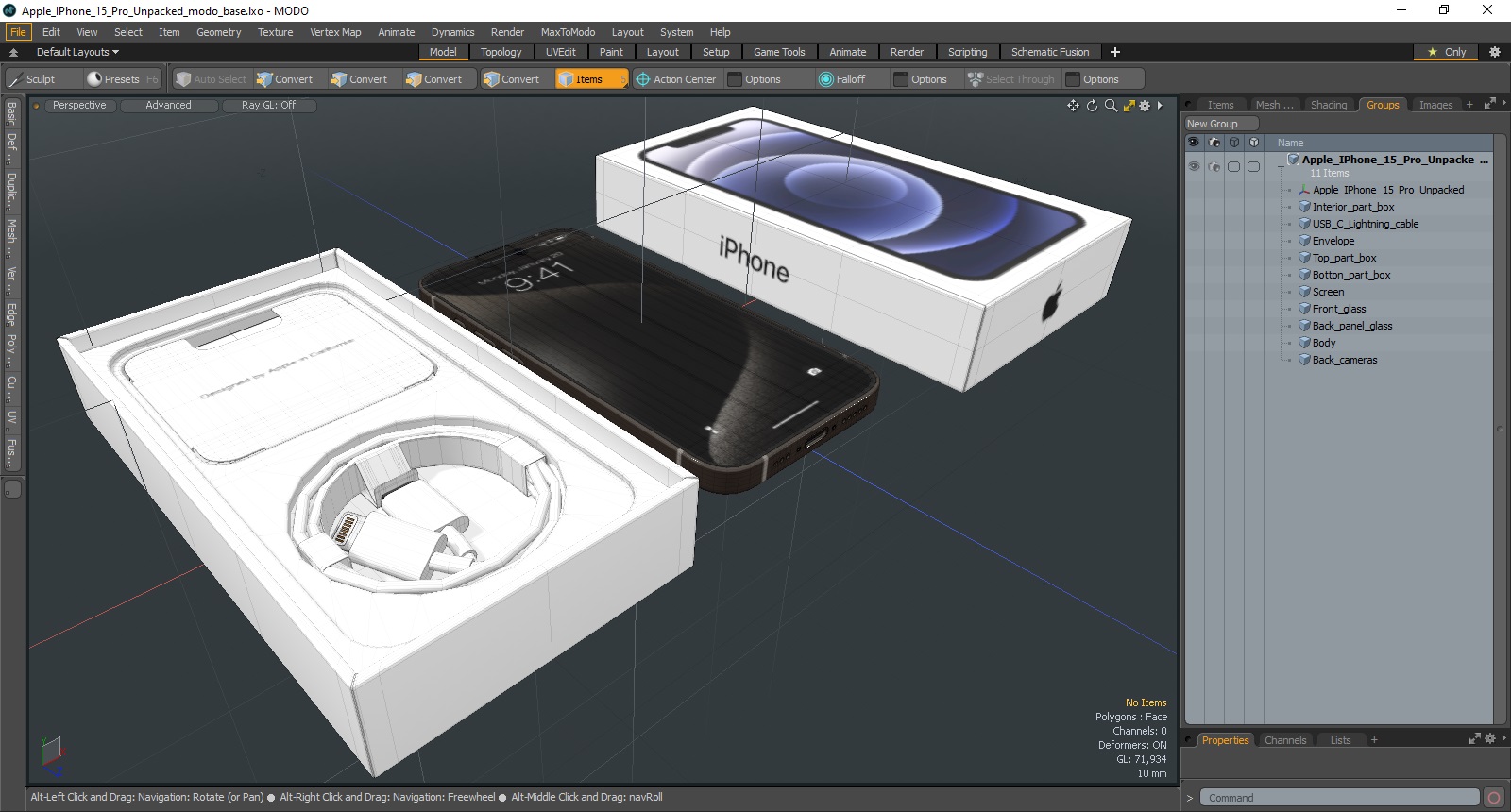The image size is (1511, 812).
Task: Maximize the Properties panel
Action: pyautogui.click(x=1475, y=738)
